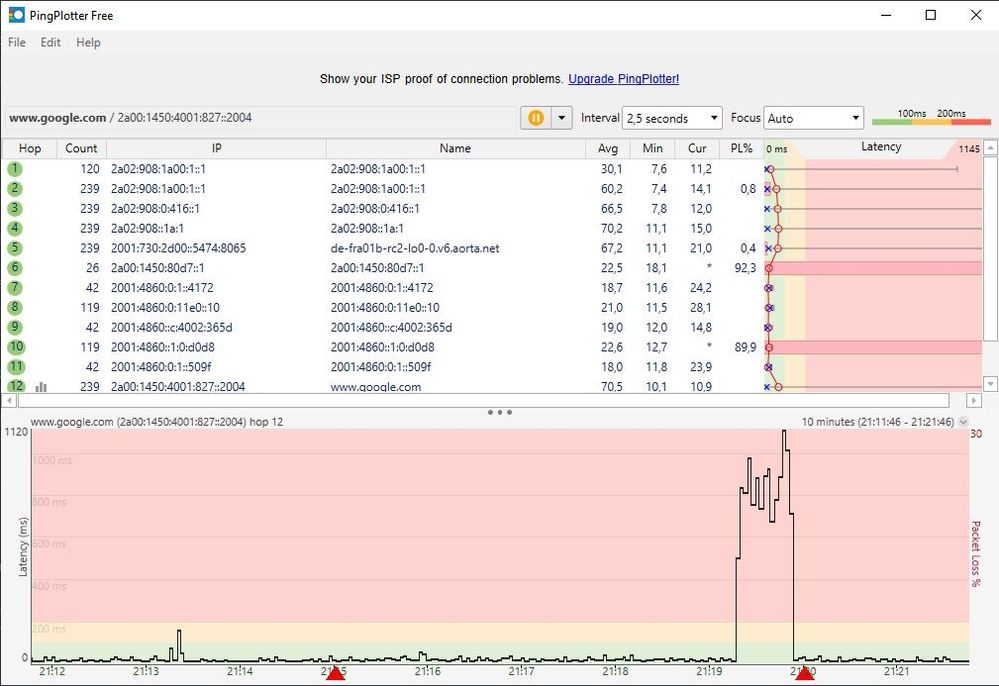
Task: Expand the 10 minutes time range dropdown
Action: coord(963,422)
